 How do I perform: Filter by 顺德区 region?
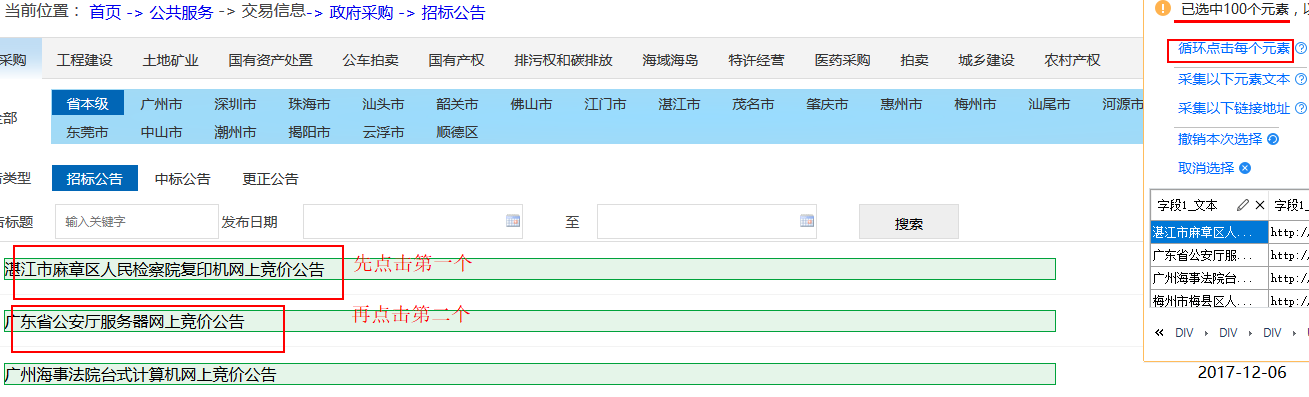click(457, 132)
